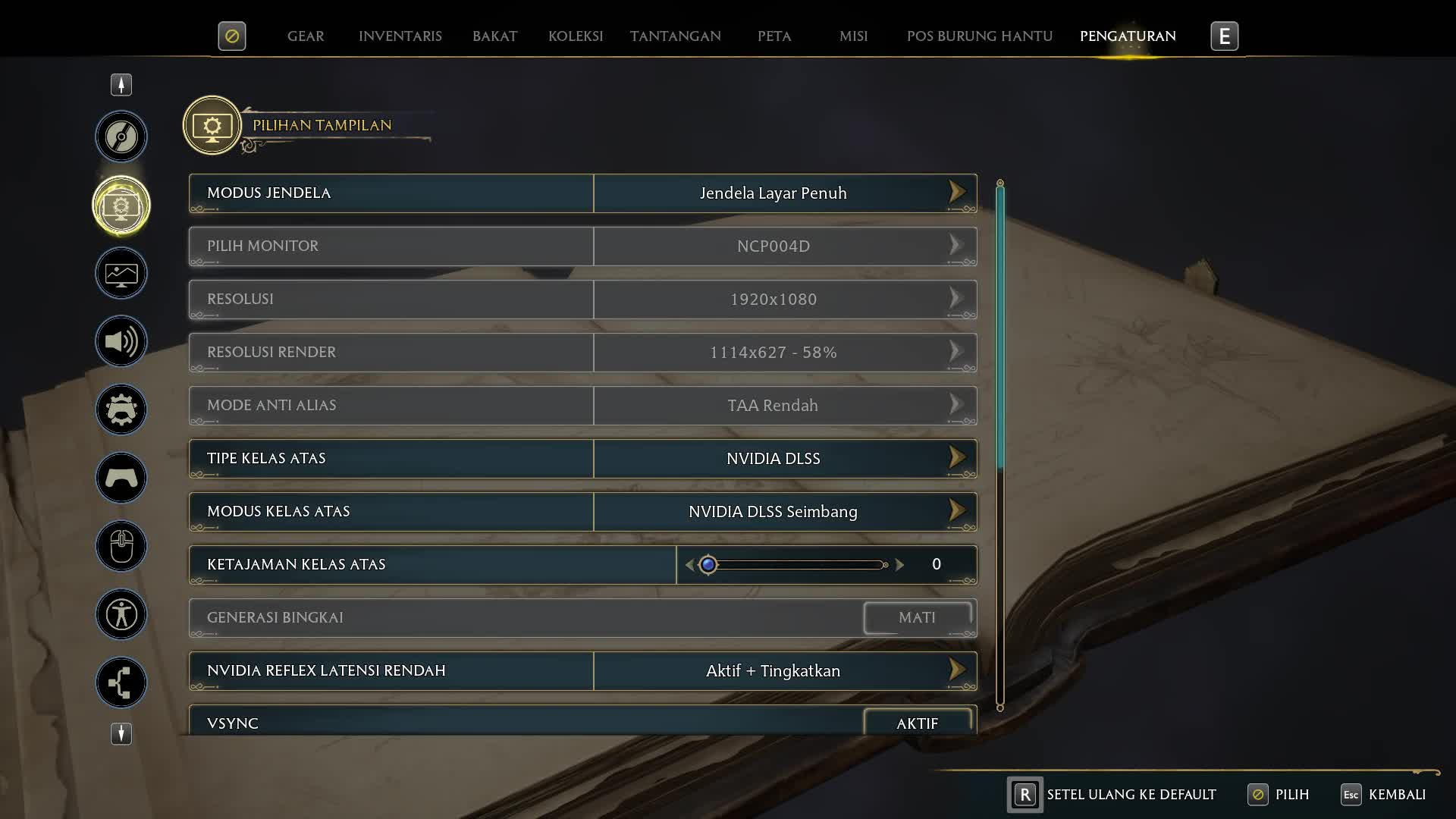Select the graphics options picture icon
Viewport: 1456px width, 819px height.
(x=121, y=273)
